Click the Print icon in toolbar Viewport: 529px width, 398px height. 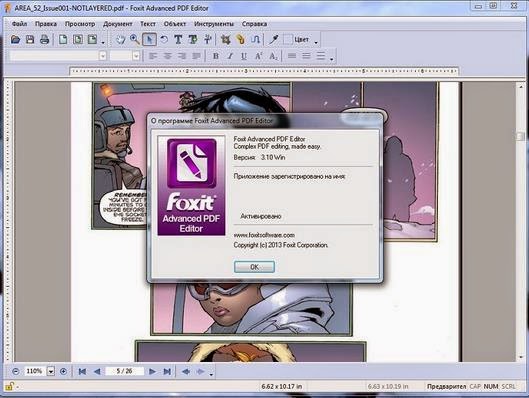[x=45, y=39]
